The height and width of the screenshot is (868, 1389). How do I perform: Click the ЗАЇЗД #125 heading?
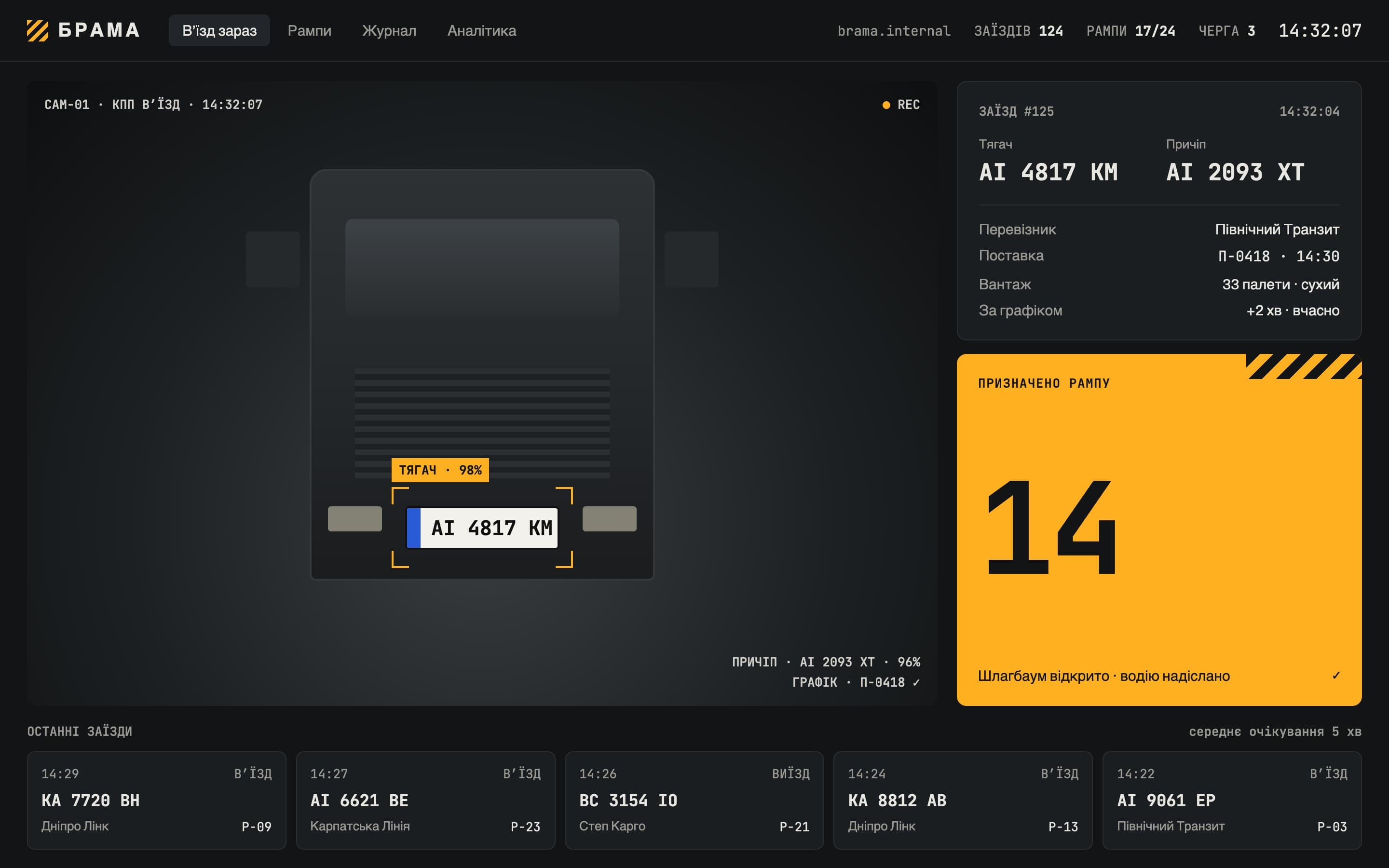pyautogui.click(x=1016, y=111)
